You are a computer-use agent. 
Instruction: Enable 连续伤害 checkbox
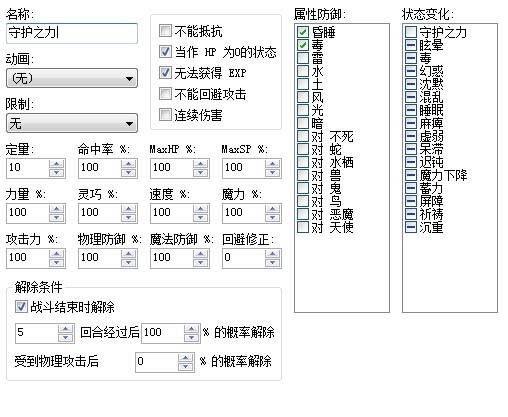pyautogui.click(x=165, y=115)
